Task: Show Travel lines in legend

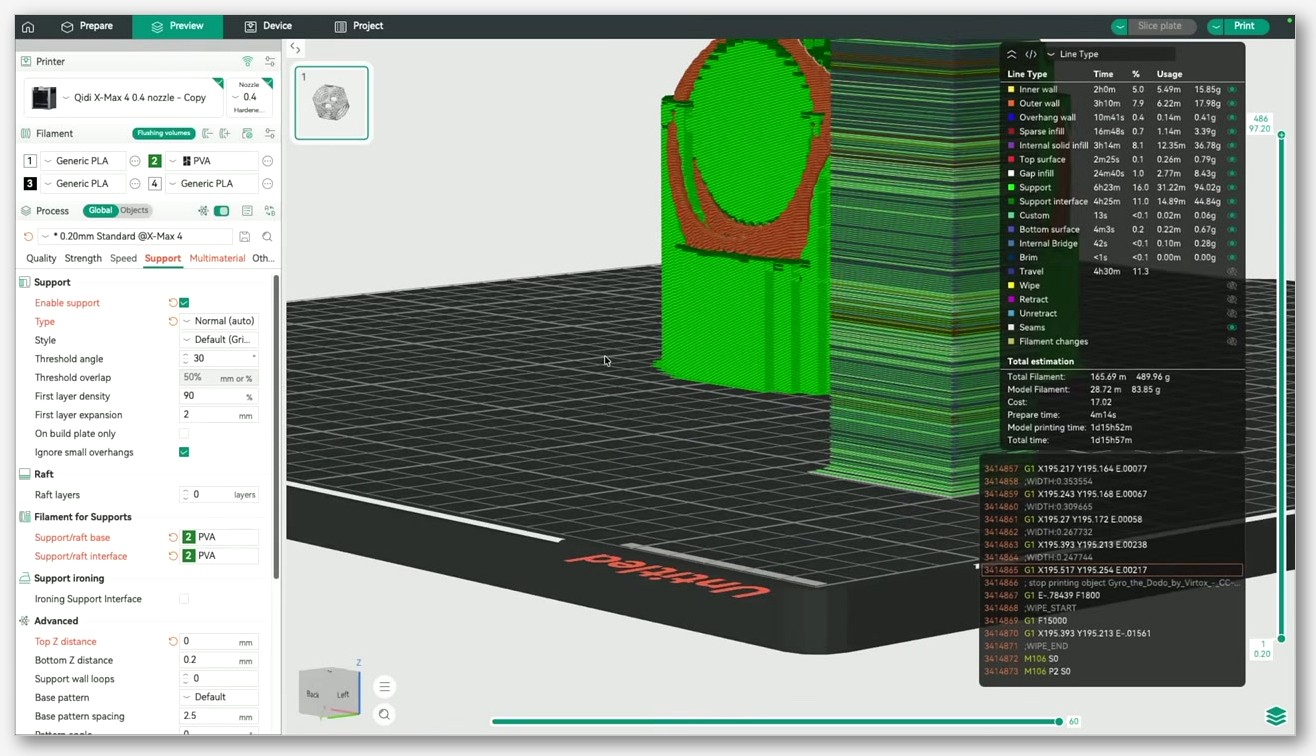Action: [1232, 272]
